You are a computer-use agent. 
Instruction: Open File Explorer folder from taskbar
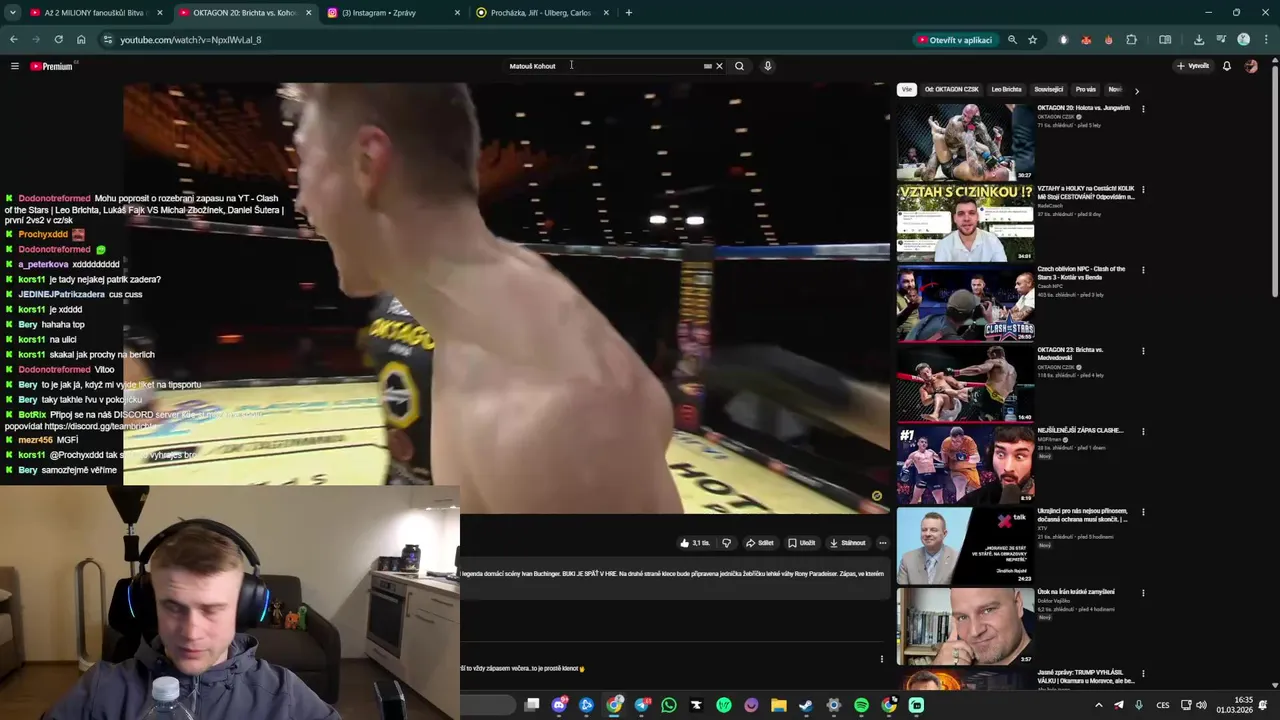[779, 705]
